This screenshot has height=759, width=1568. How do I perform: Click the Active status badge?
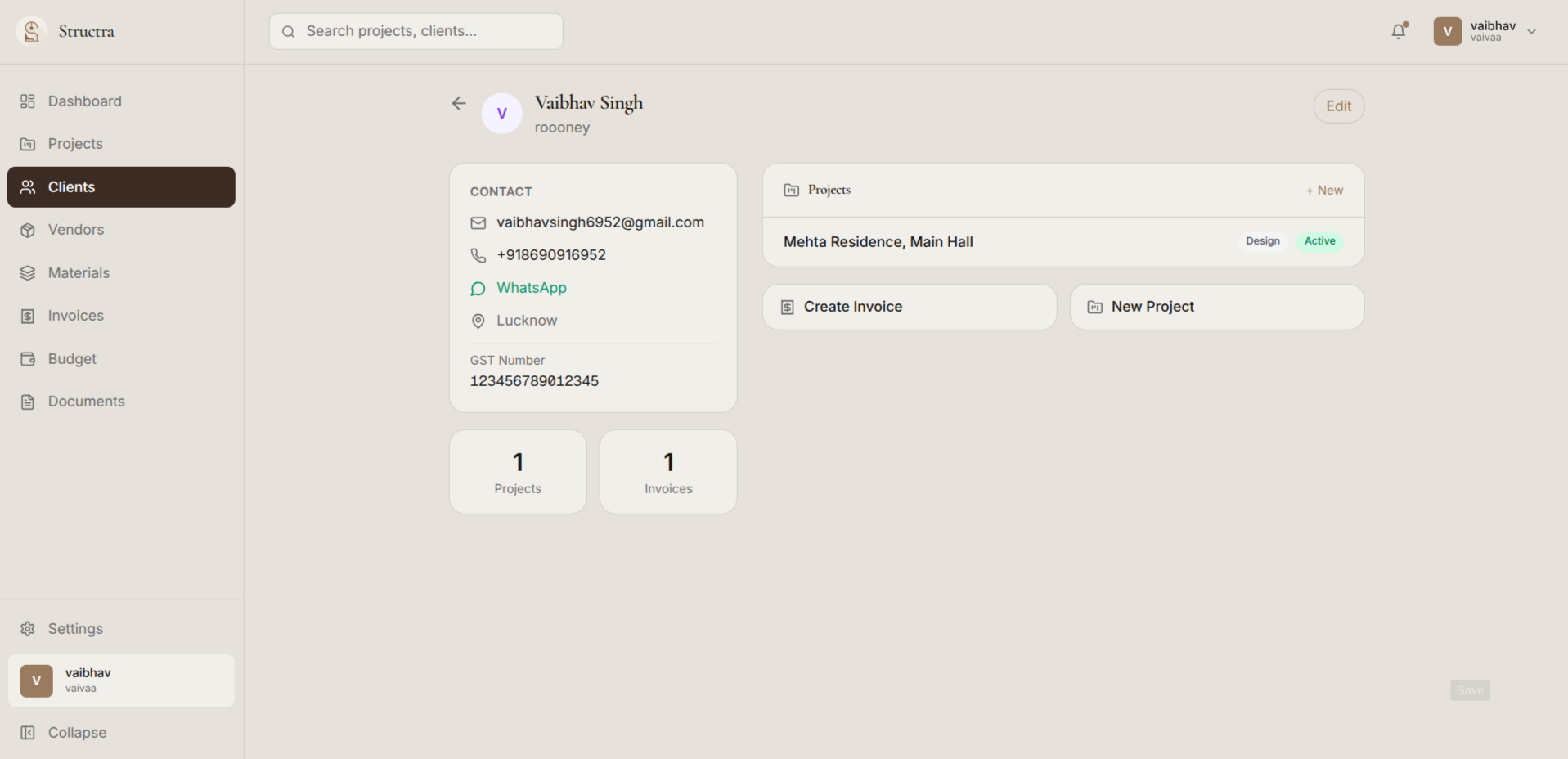point(1319,241)
